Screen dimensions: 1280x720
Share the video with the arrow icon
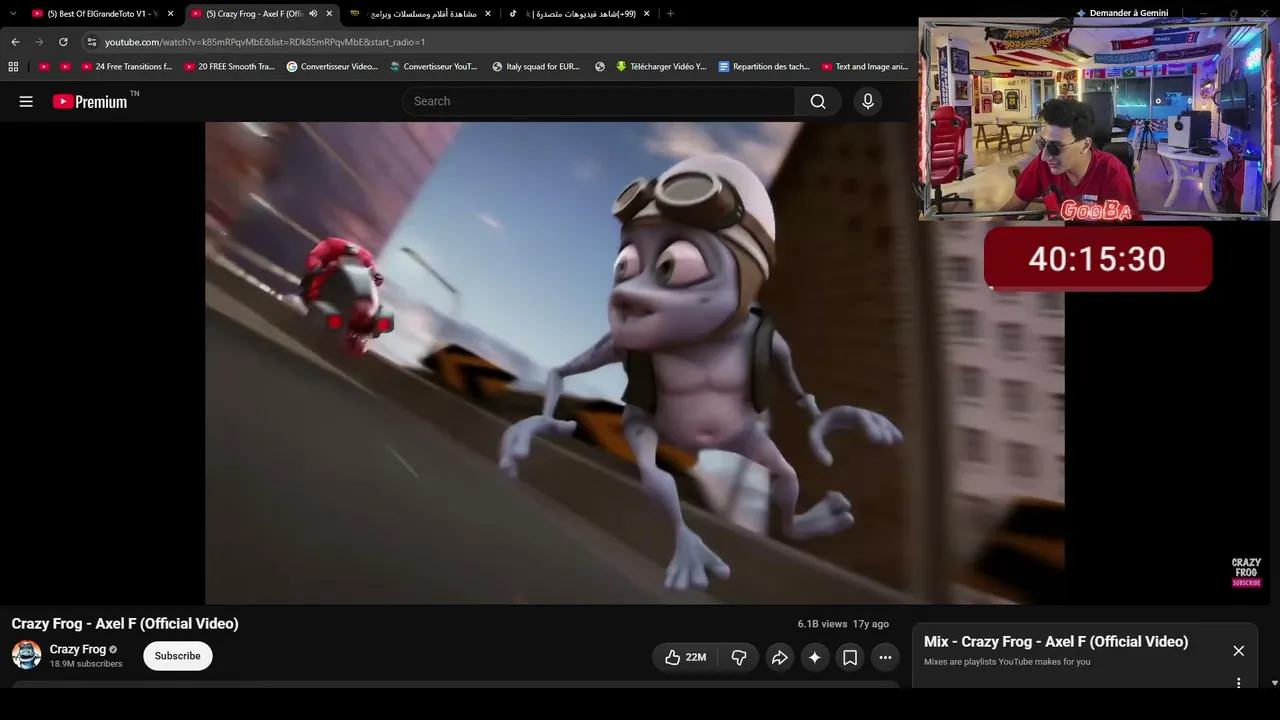point(779,657)
